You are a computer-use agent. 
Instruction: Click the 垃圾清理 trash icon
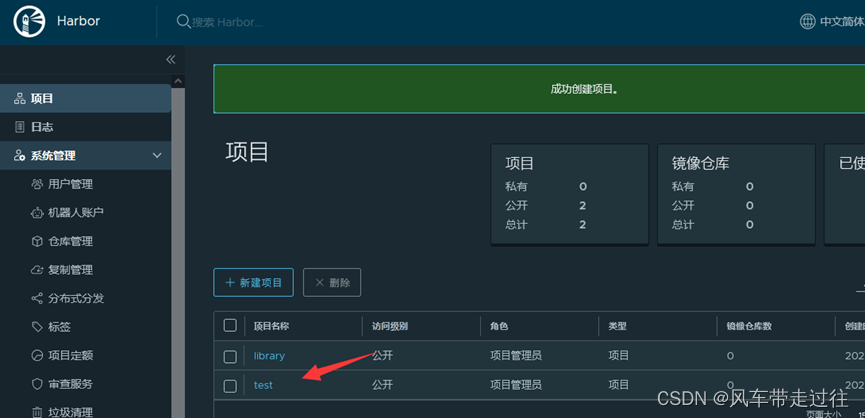[37, 412]
